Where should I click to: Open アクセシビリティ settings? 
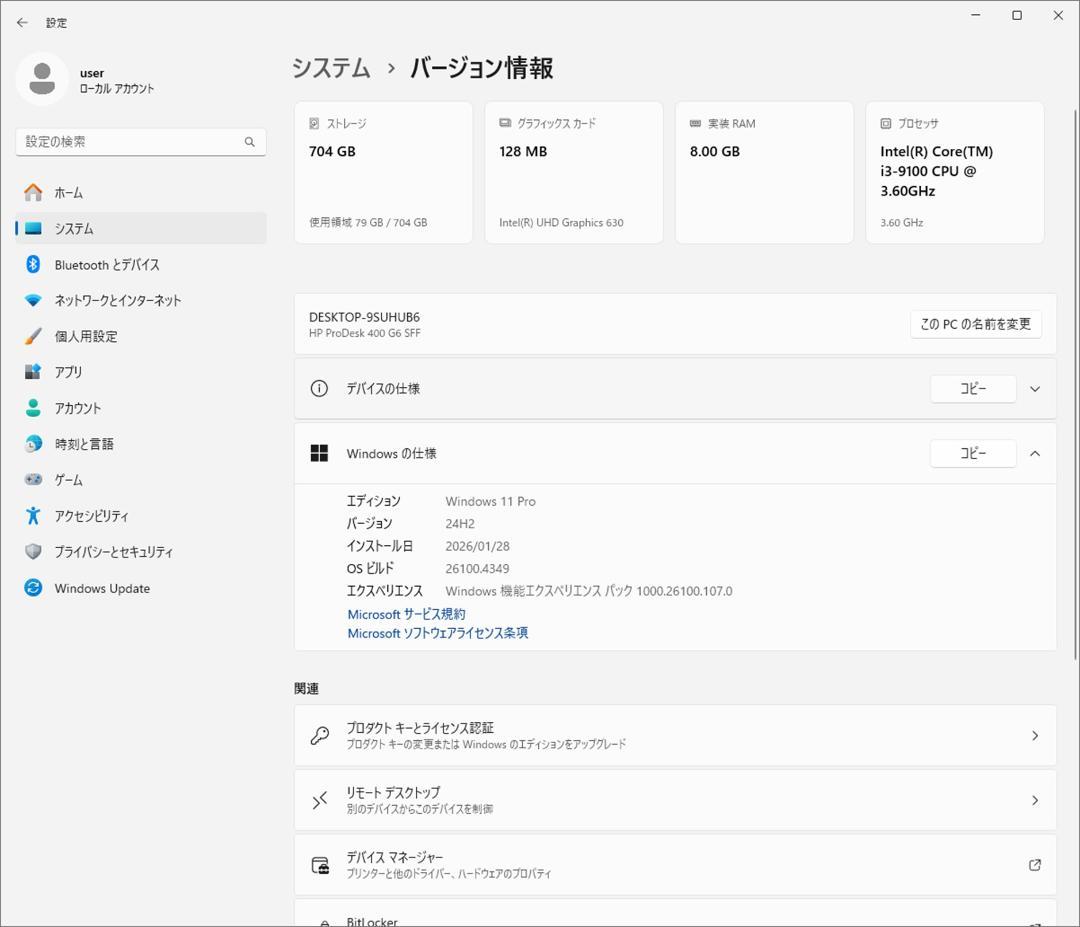point(141,516)
